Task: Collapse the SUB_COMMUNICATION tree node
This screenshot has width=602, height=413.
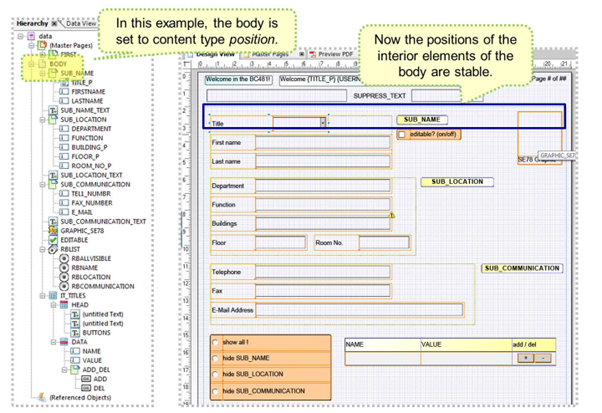Action: (x=43, y=184)
